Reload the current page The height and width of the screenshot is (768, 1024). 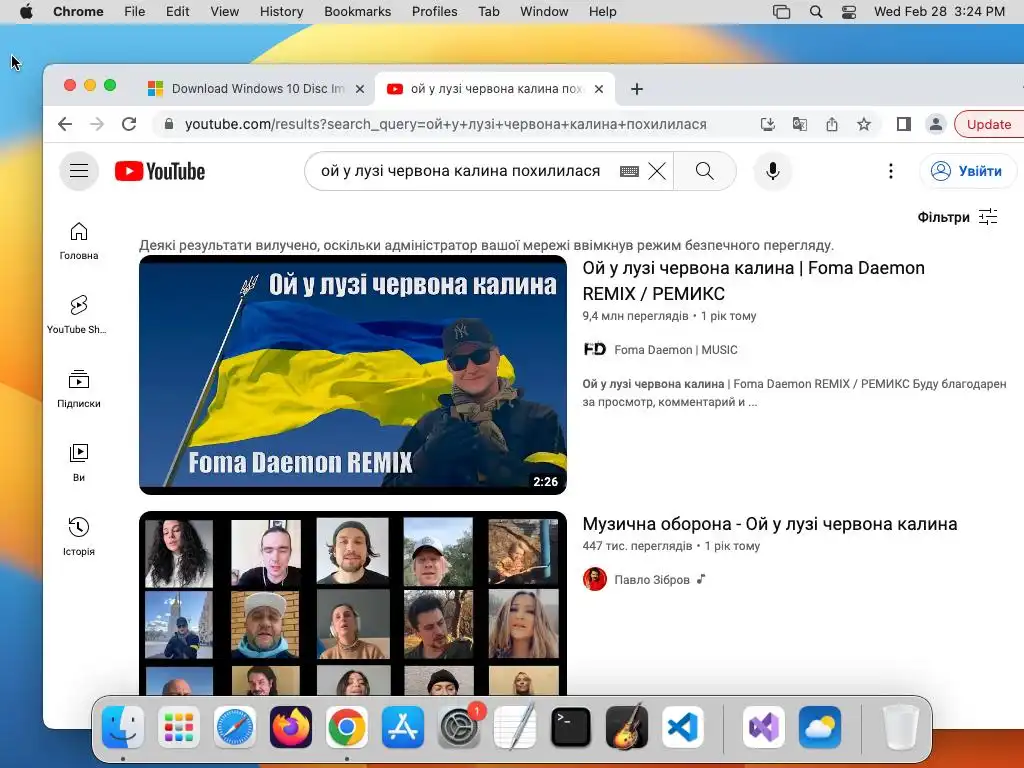click(x=129, y=124)
